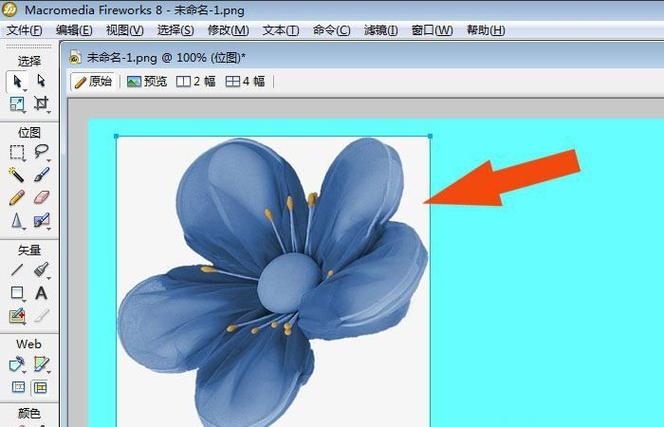Select the Text tool
Screen dimensions: 664x427
point(41,293)
